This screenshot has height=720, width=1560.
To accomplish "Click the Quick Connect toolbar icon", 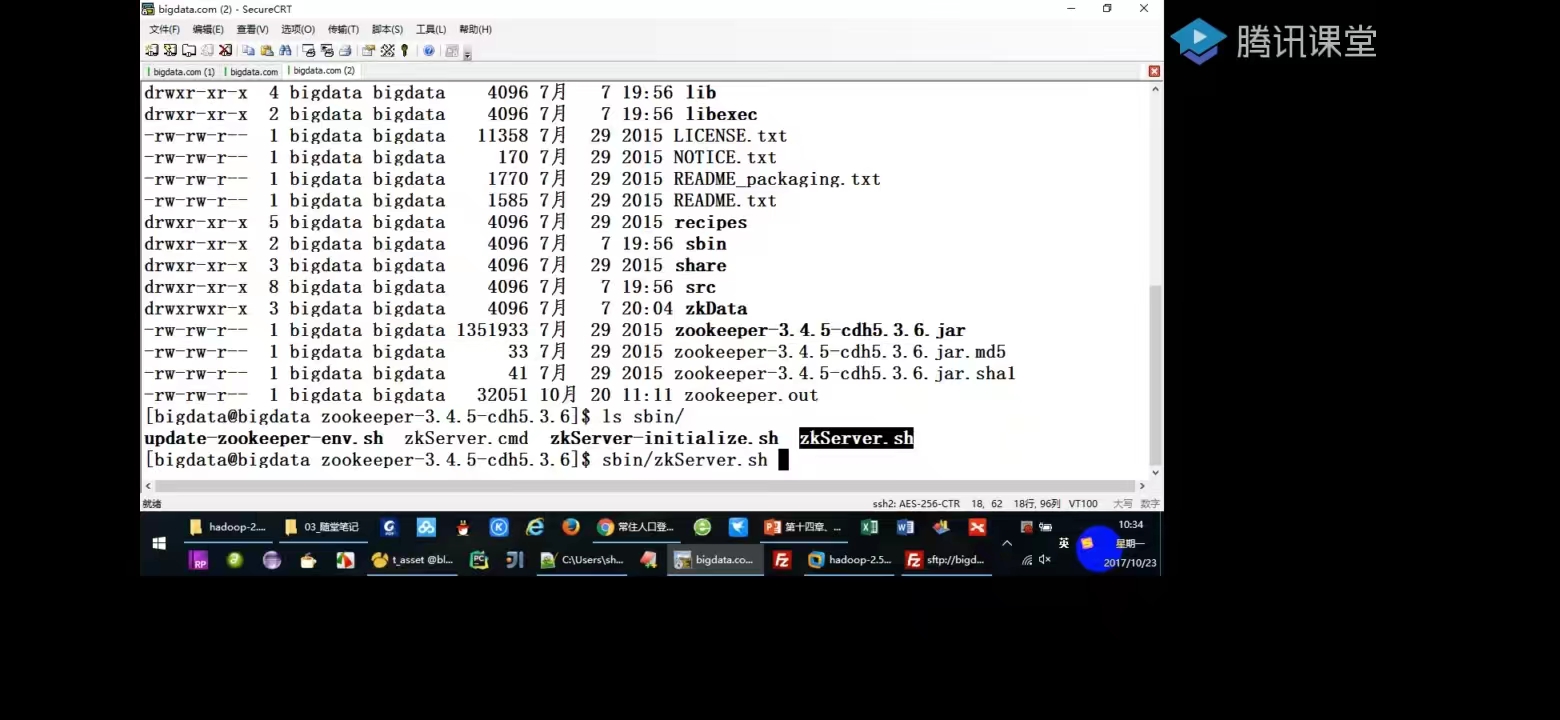I will (170, 50).
